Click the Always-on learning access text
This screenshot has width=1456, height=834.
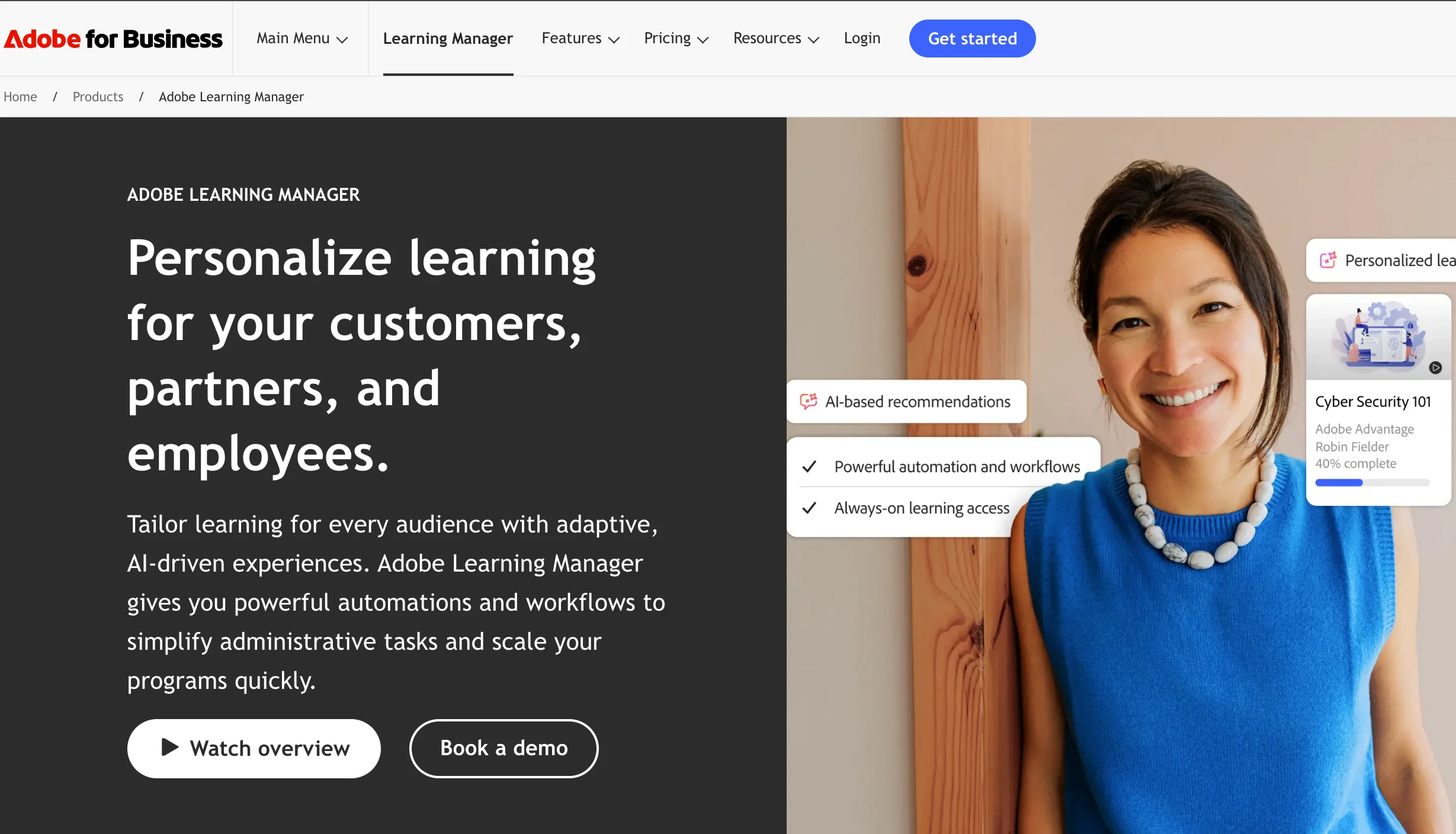point(922,508)
